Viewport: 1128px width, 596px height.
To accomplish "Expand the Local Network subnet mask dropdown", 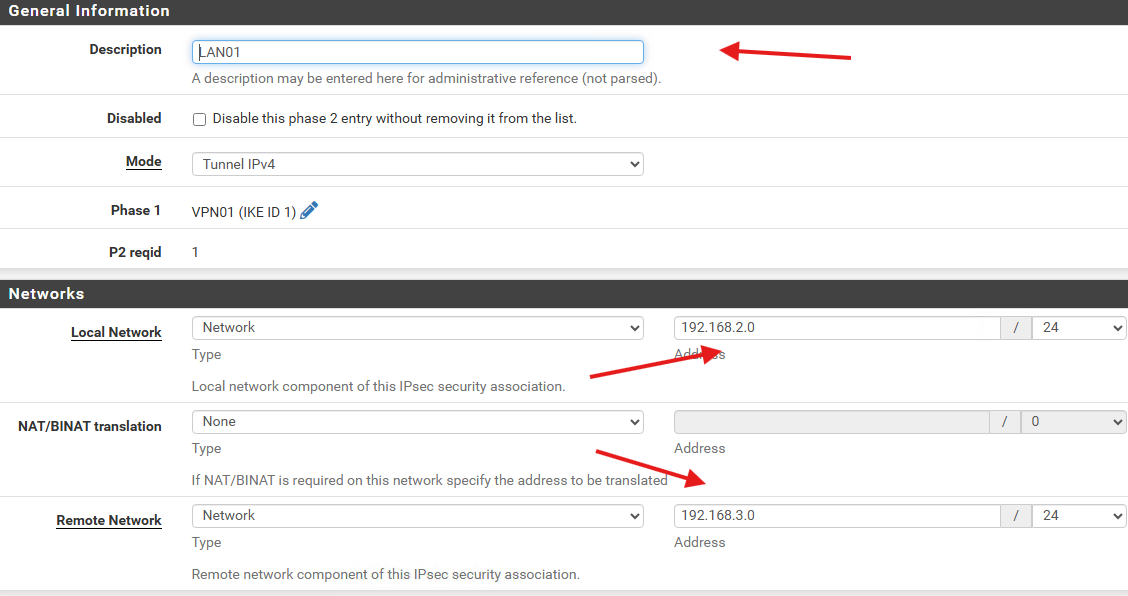I will (1078, 328).
